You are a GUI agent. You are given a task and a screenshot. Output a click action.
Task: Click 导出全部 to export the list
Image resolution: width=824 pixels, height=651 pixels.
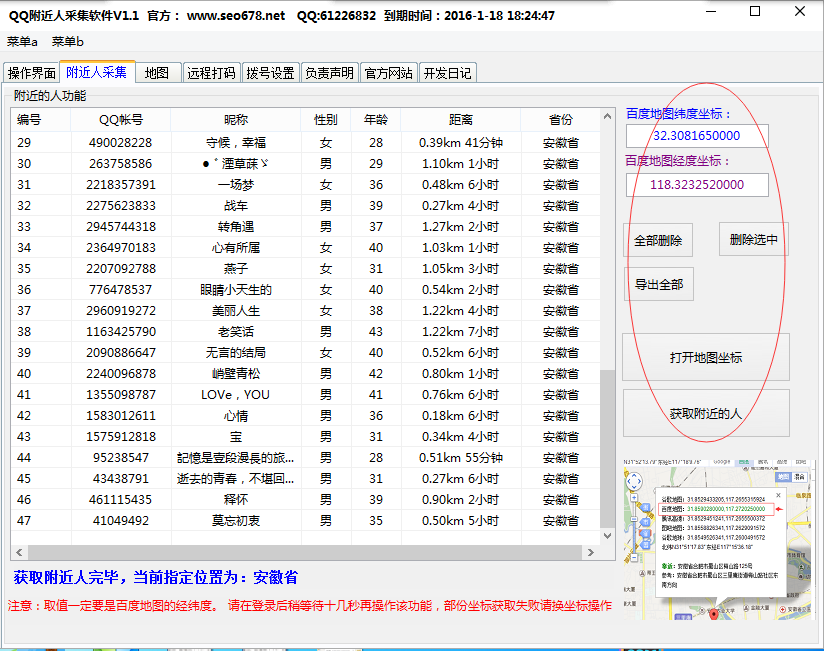coord(658,284)
